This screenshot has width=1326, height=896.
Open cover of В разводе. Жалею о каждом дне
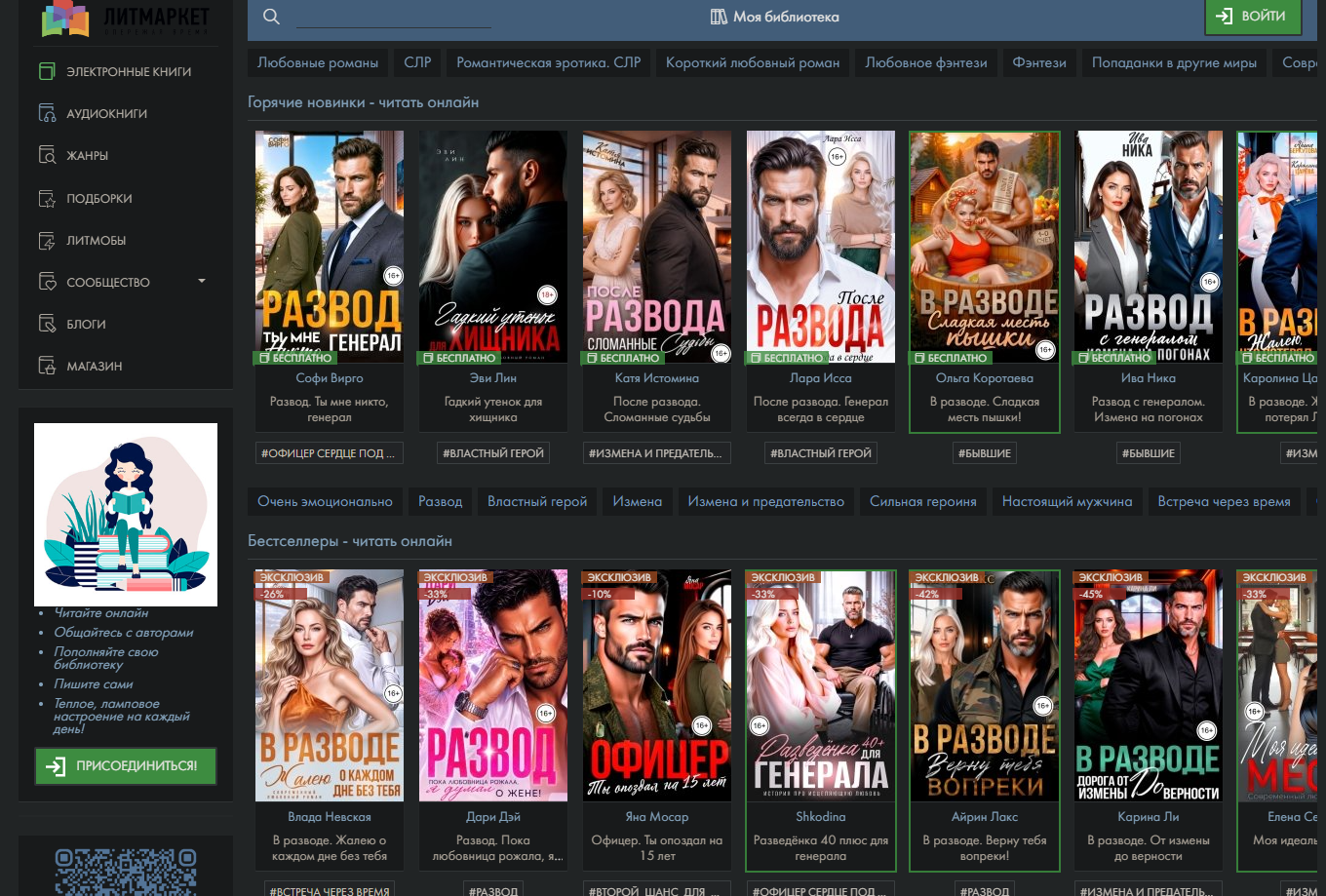pyautogui.click(x=330, y=686)
